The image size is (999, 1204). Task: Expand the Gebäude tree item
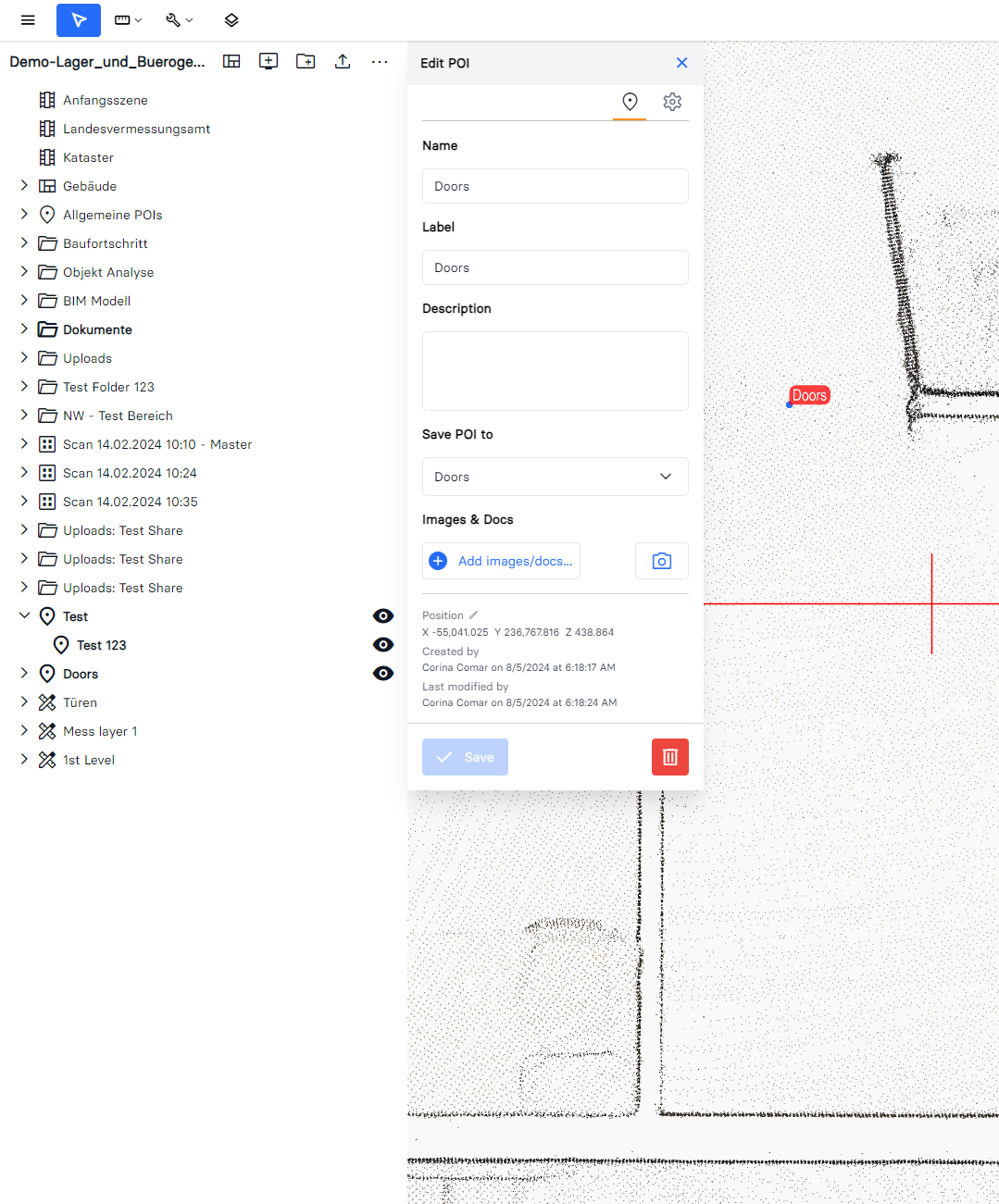click(x=25, y=186)
